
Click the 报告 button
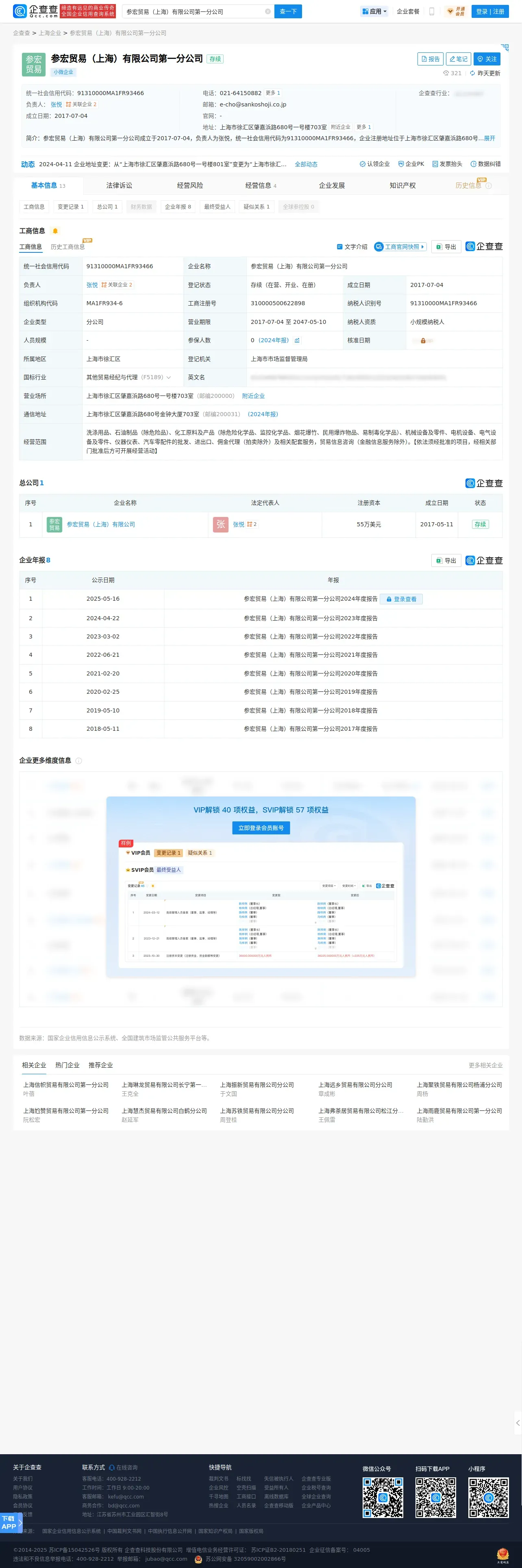click(431, 59)
